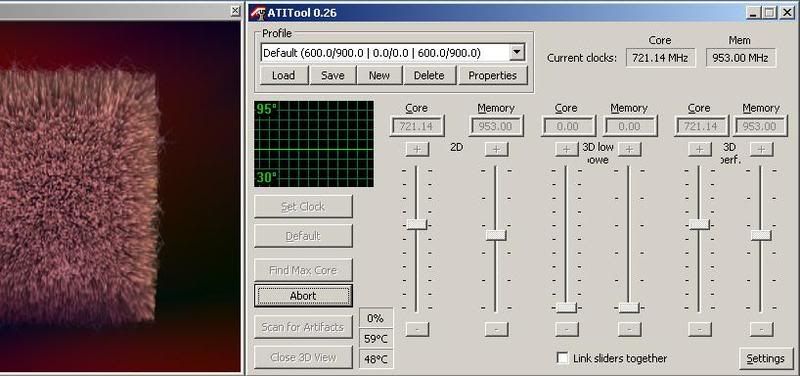Click the Abort button
This screenshot has width=800, height=376.
pyautogui.click(x=303, y=296)
